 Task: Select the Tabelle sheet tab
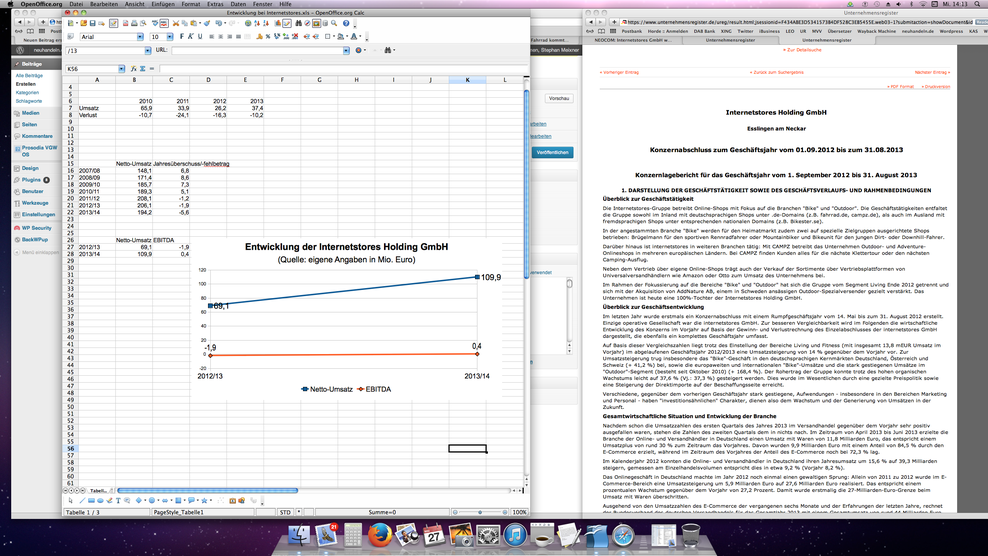99,490
